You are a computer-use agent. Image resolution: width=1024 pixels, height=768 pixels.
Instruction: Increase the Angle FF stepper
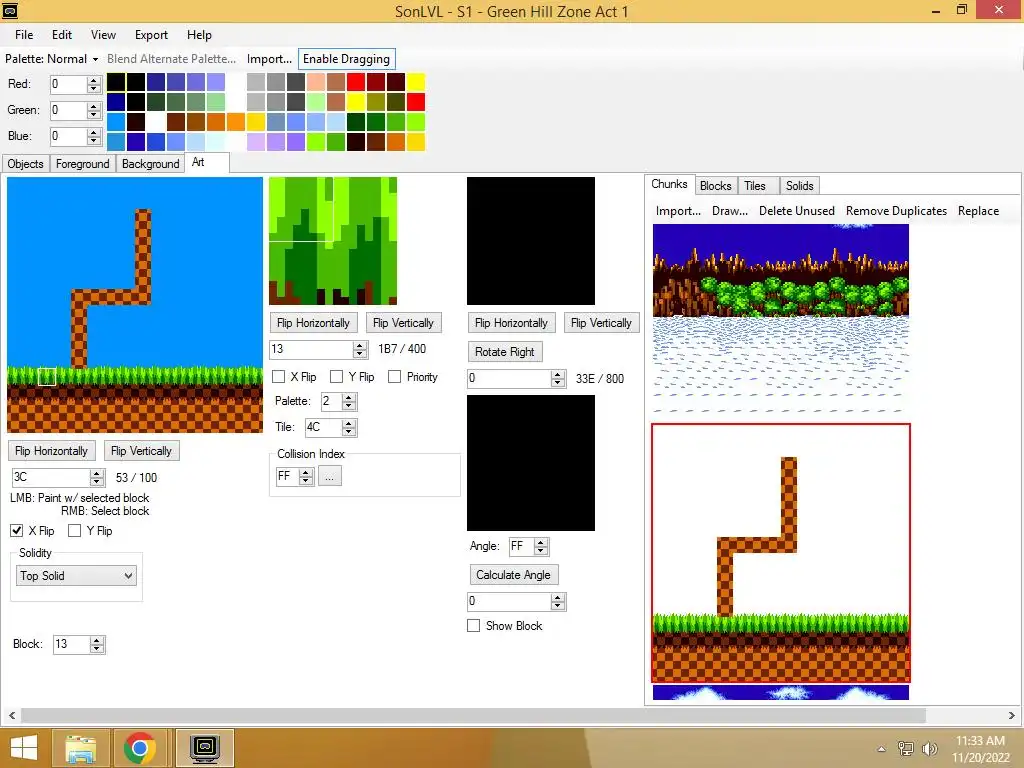(x=541, y=542)
